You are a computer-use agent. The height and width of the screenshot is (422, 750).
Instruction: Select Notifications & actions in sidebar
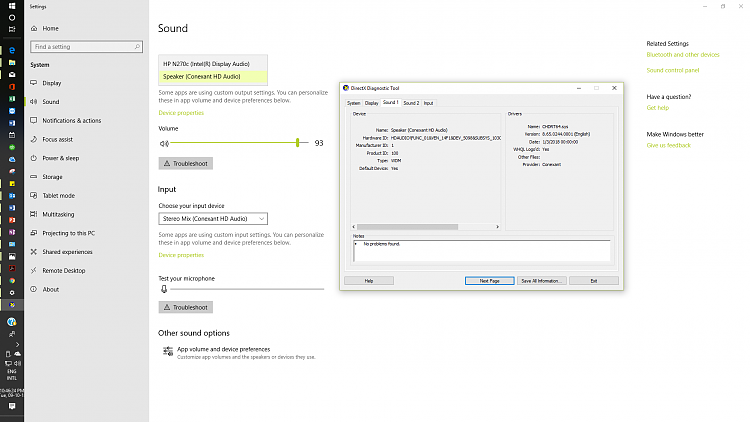[71, 120]
